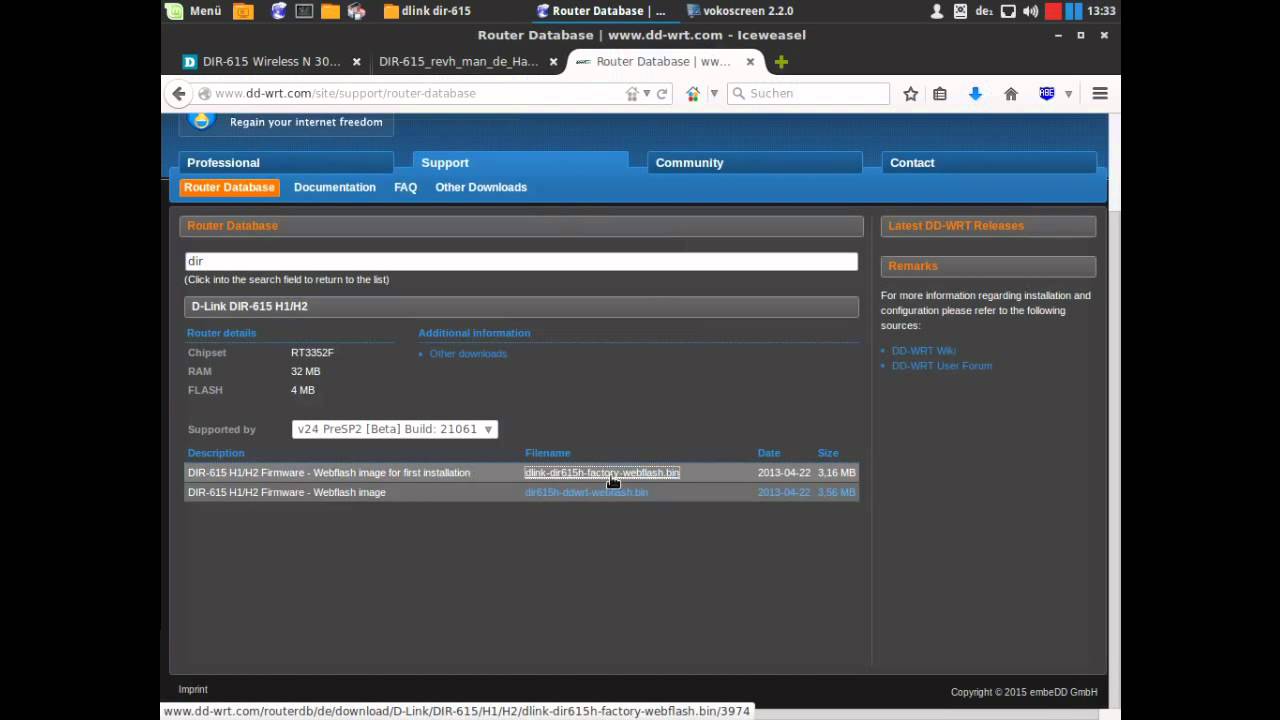
Task: Click the keyboard layout de indicator
Action: tap(984, 11)
